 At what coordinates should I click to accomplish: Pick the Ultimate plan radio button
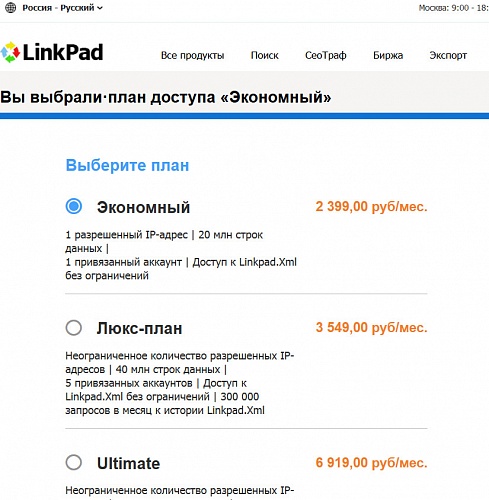pyautogui.click(x=74, y=462)
